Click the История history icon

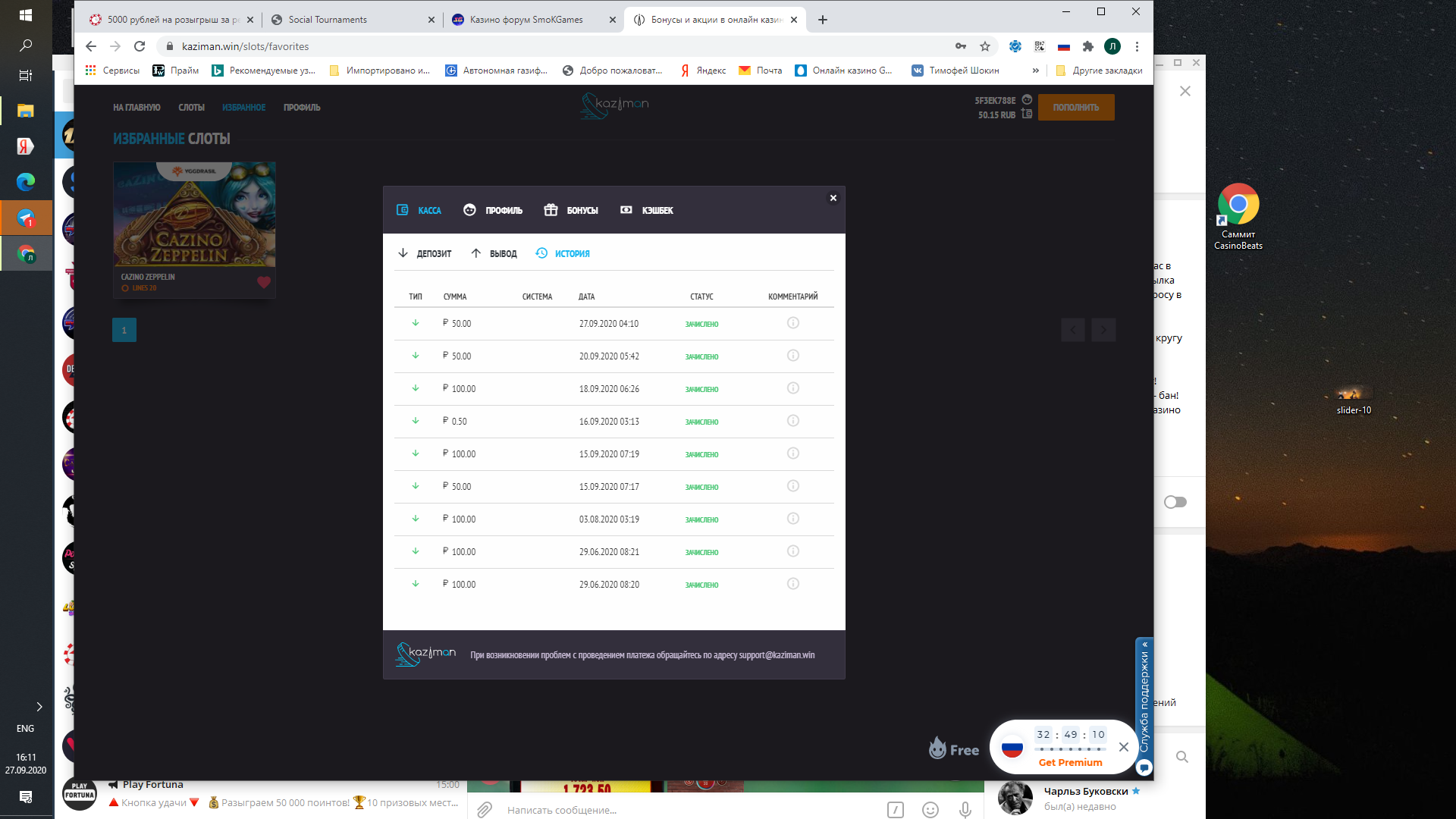point(541,253)
